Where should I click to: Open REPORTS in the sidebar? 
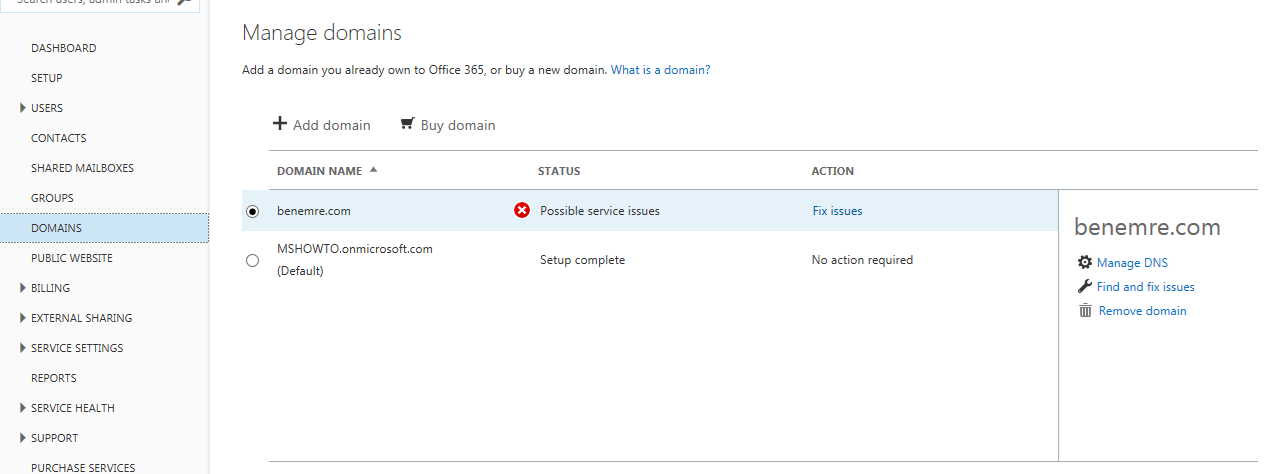tap(54, 378)
